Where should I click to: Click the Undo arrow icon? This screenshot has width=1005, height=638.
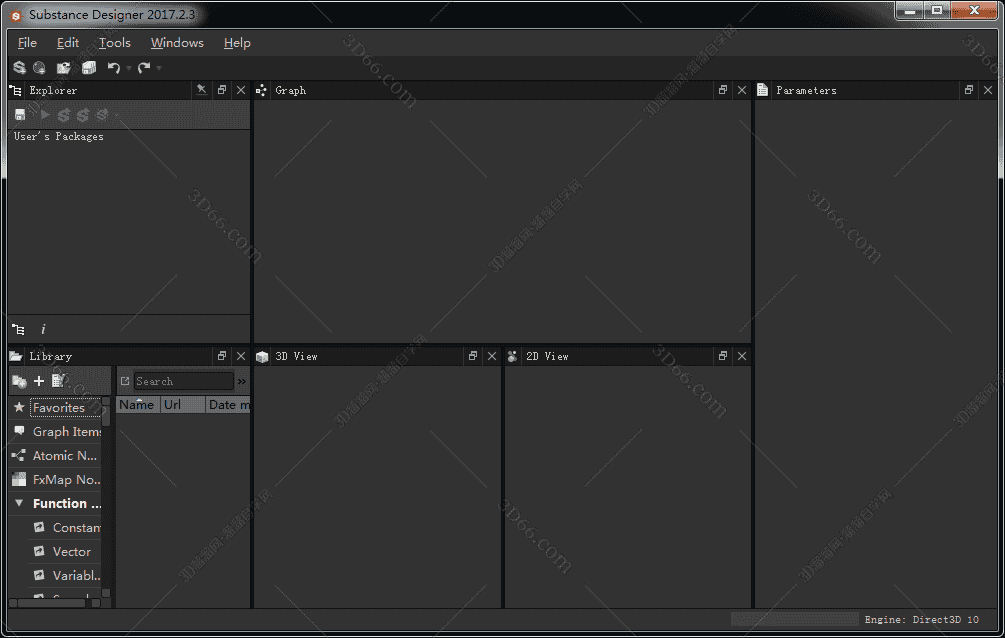pyautogui.click(x=114, y=68)
